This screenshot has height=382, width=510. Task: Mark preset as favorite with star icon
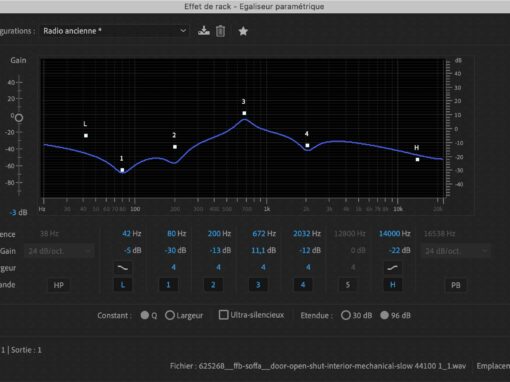[x=243, y=31]
